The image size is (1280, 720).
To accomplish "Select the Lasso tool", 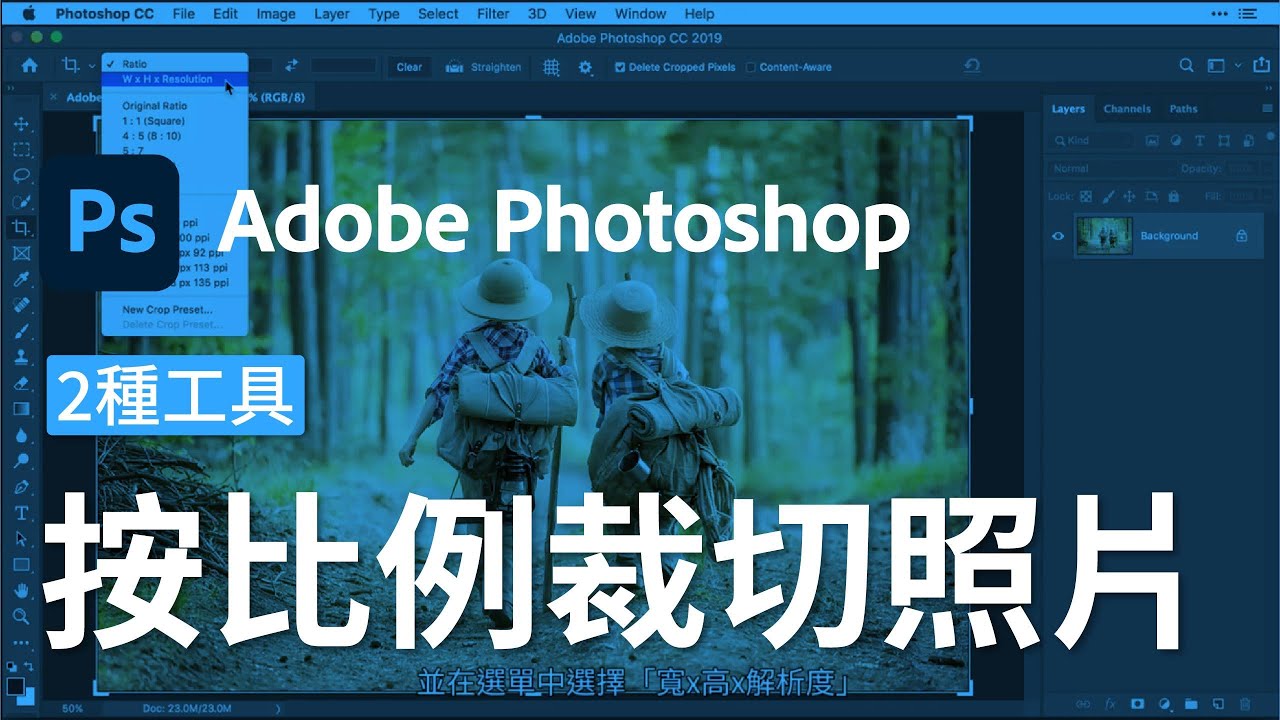I will click(21, 176).
